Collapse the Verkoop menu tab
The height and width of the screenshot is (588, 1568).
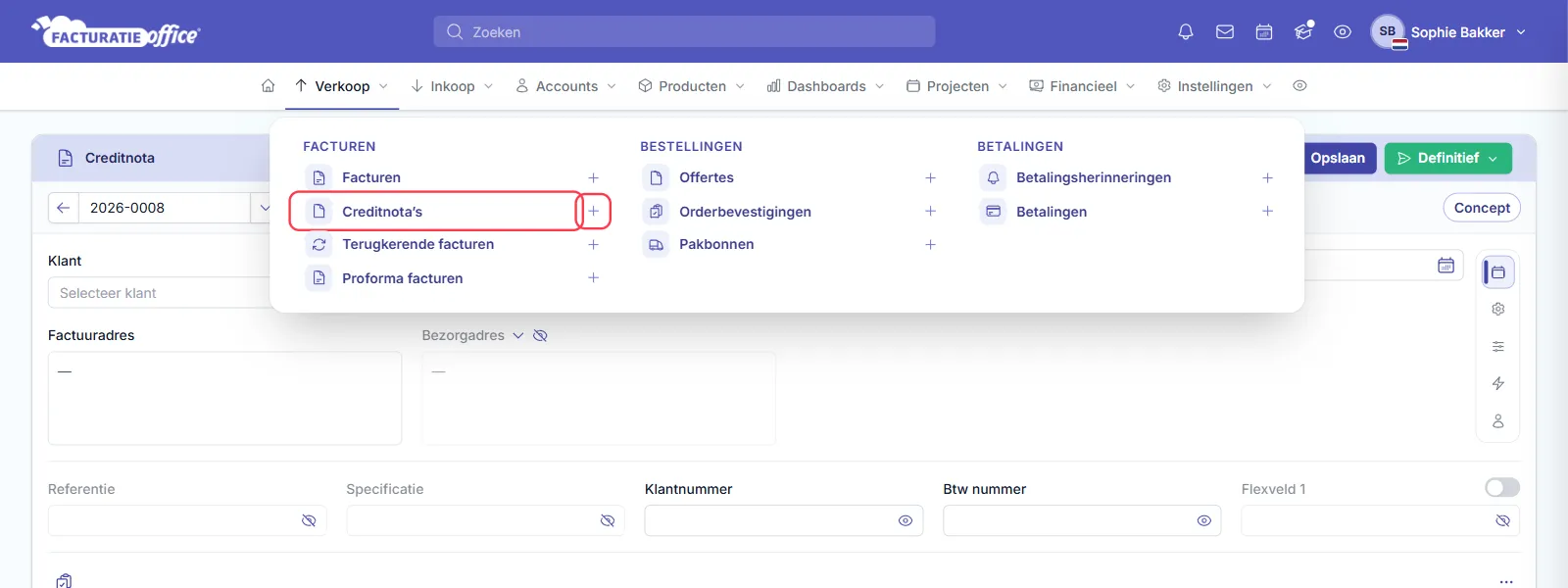[x=342, y=86]
